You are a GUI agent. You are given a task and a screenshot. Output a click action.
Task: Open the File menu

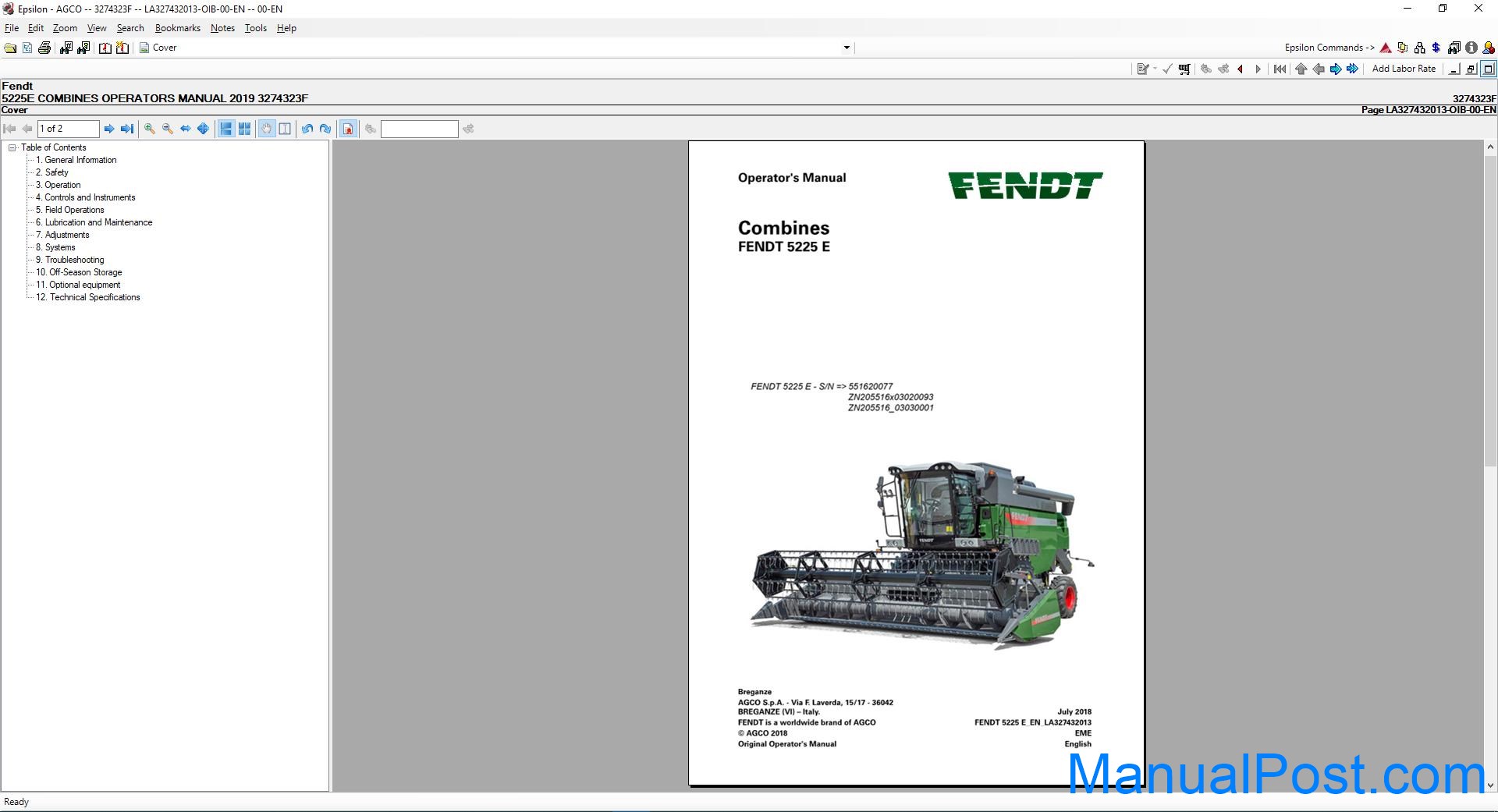point(12,28)
